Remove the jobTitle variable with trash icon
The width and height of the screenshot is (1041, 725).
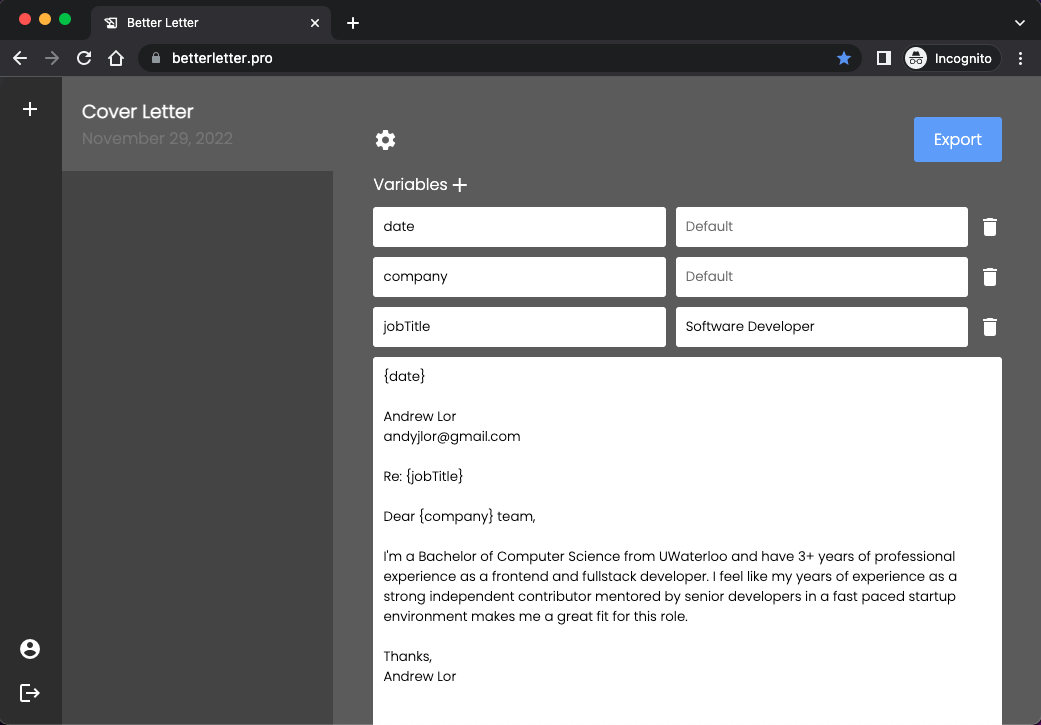(989, 327)
